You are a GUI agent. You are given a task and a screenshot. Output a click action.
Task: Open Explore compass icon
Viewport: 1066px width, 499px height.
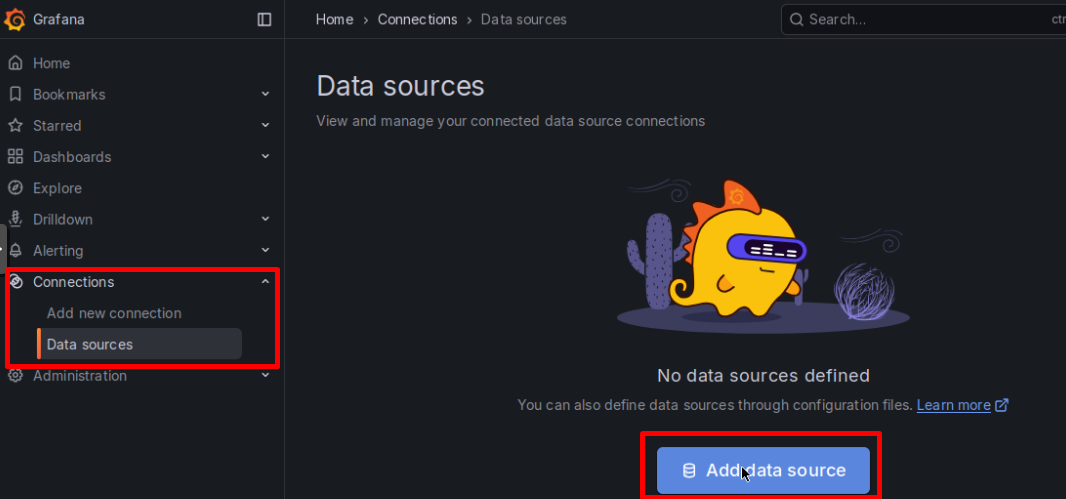click(x=15, y=188)
